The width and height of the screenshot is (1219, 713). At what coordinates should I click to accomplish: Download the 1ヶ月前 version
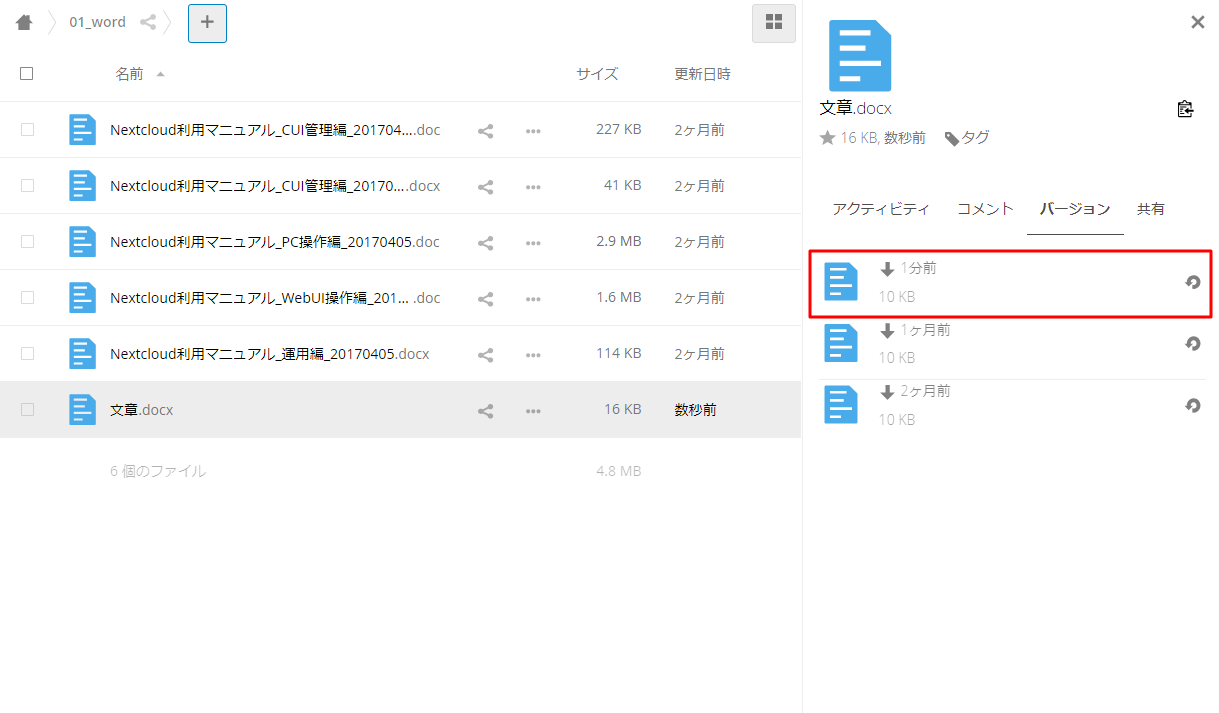pyautogui.click(x=887, y=330)
